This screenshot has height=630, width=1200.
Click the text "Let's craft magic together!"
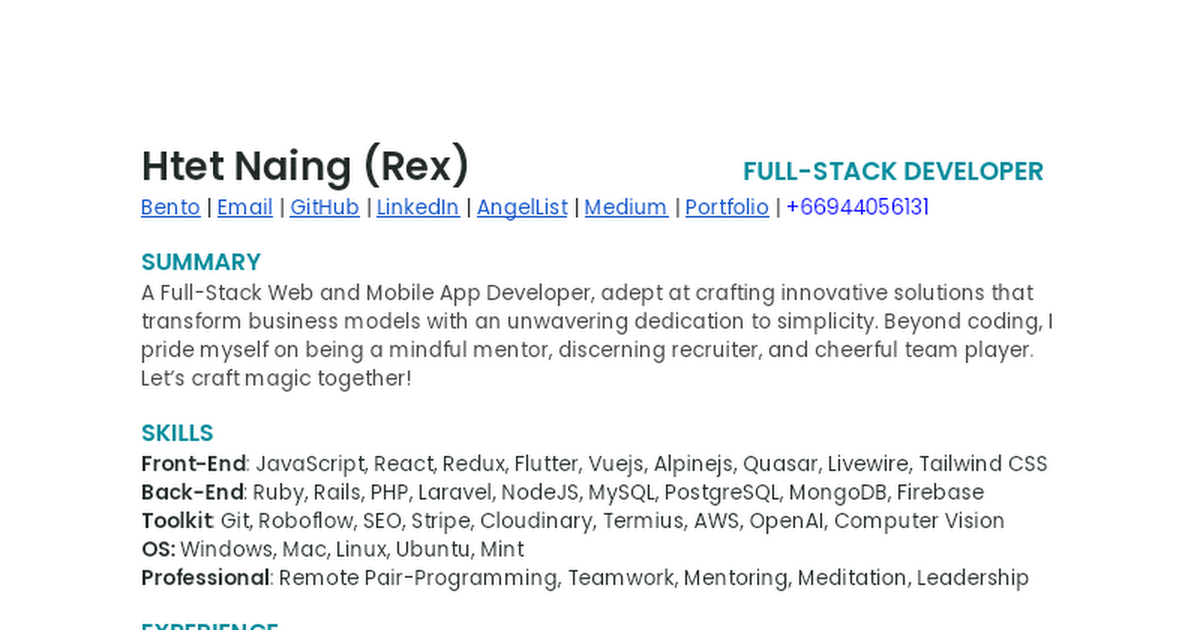tap(276, 378)
